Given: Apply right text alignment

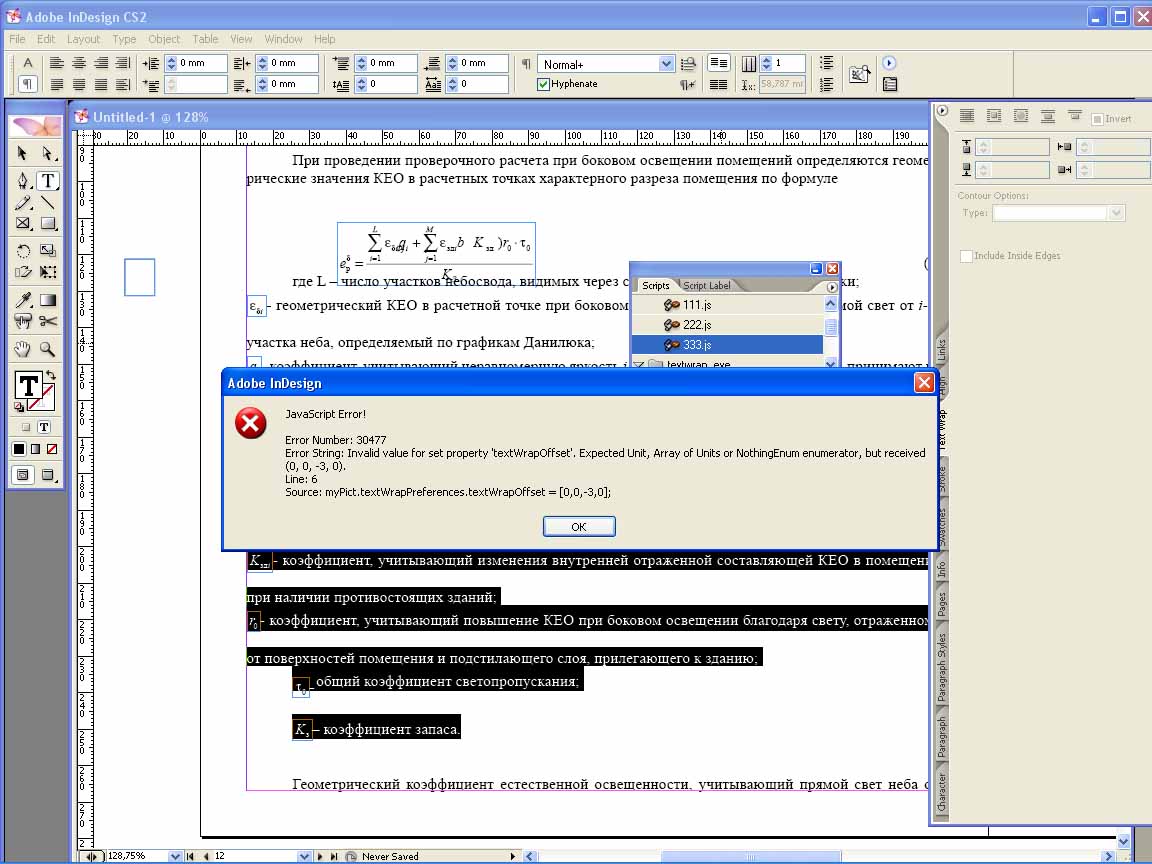Looking at the screenshot, I should click(101, 63).
